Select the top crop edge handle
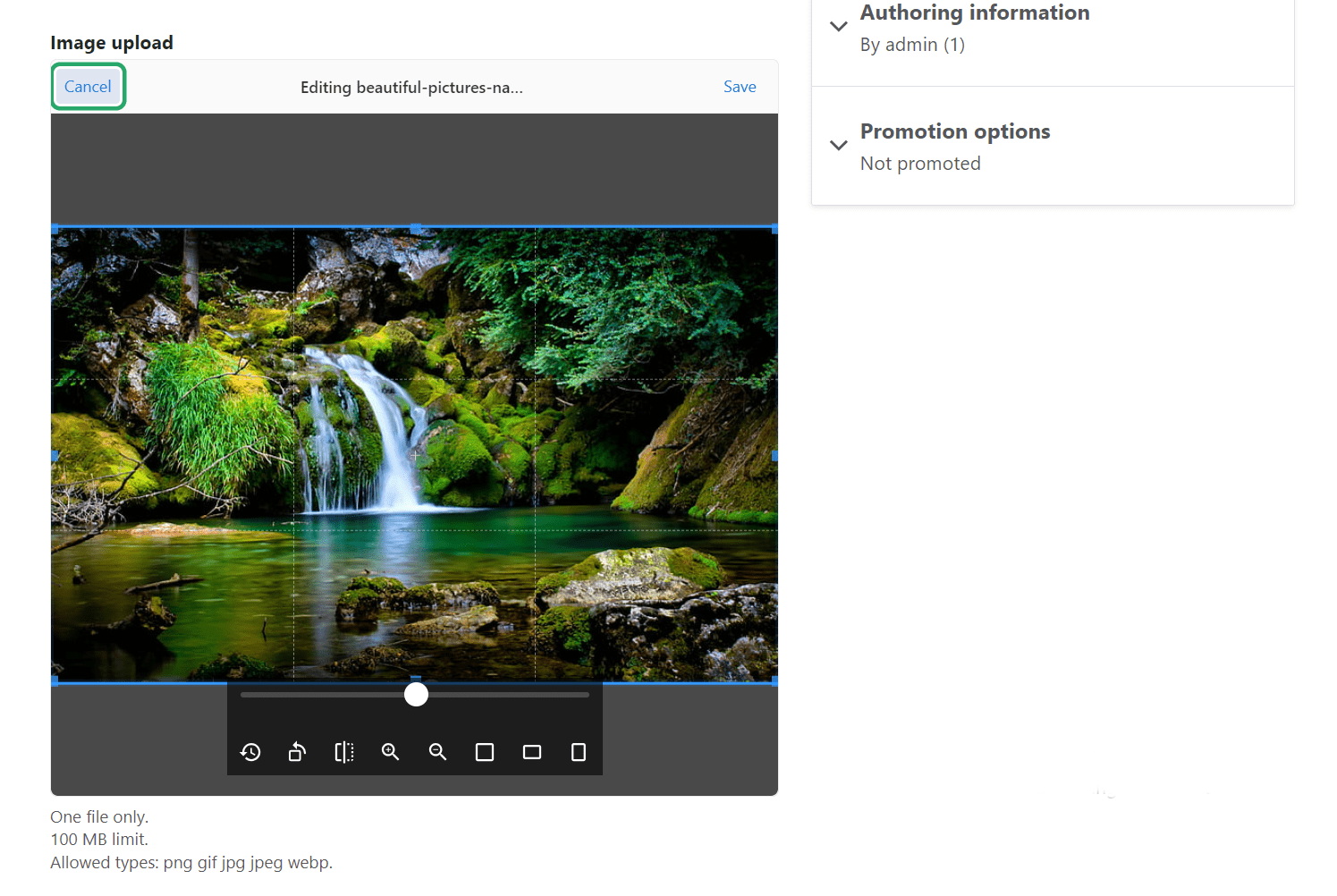The height and width of the screenshot is (896, 1337). pos(415,226)
